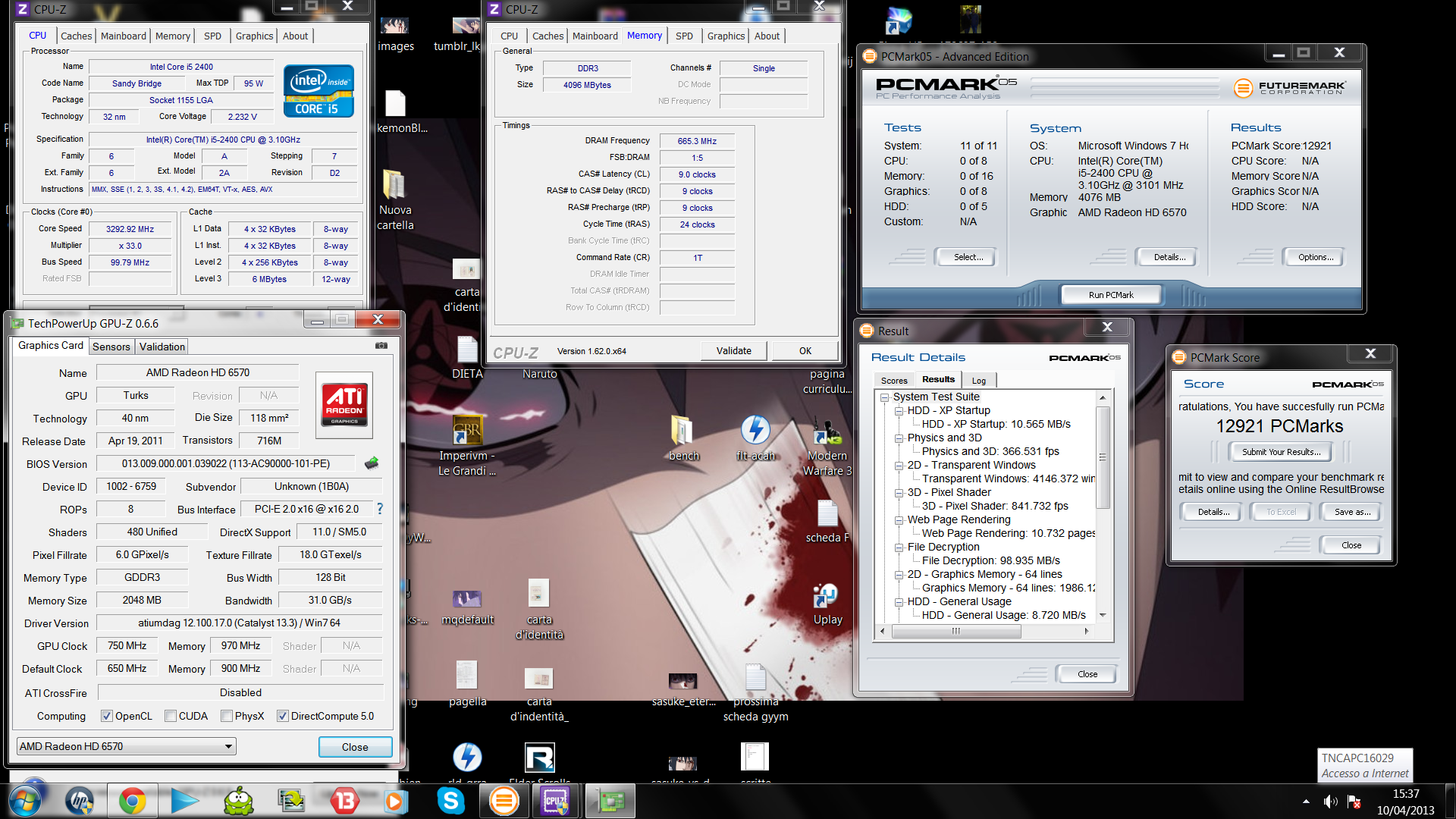The image size is (1456, 819).
Task: Toggle the PhysX checkbox
Action: (x=227, y=716)
